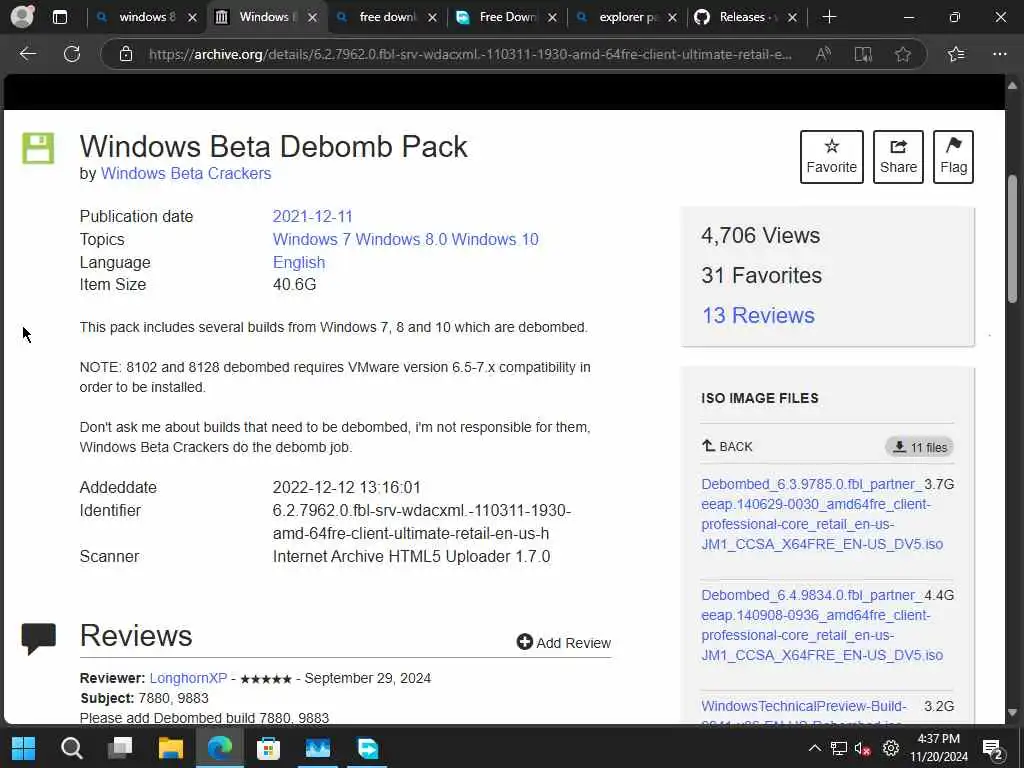Image resolution: width=1024 pixels, height=768 pixels.
Task: Close the 'free downl' tab
Action: click(x=432, y=18)
